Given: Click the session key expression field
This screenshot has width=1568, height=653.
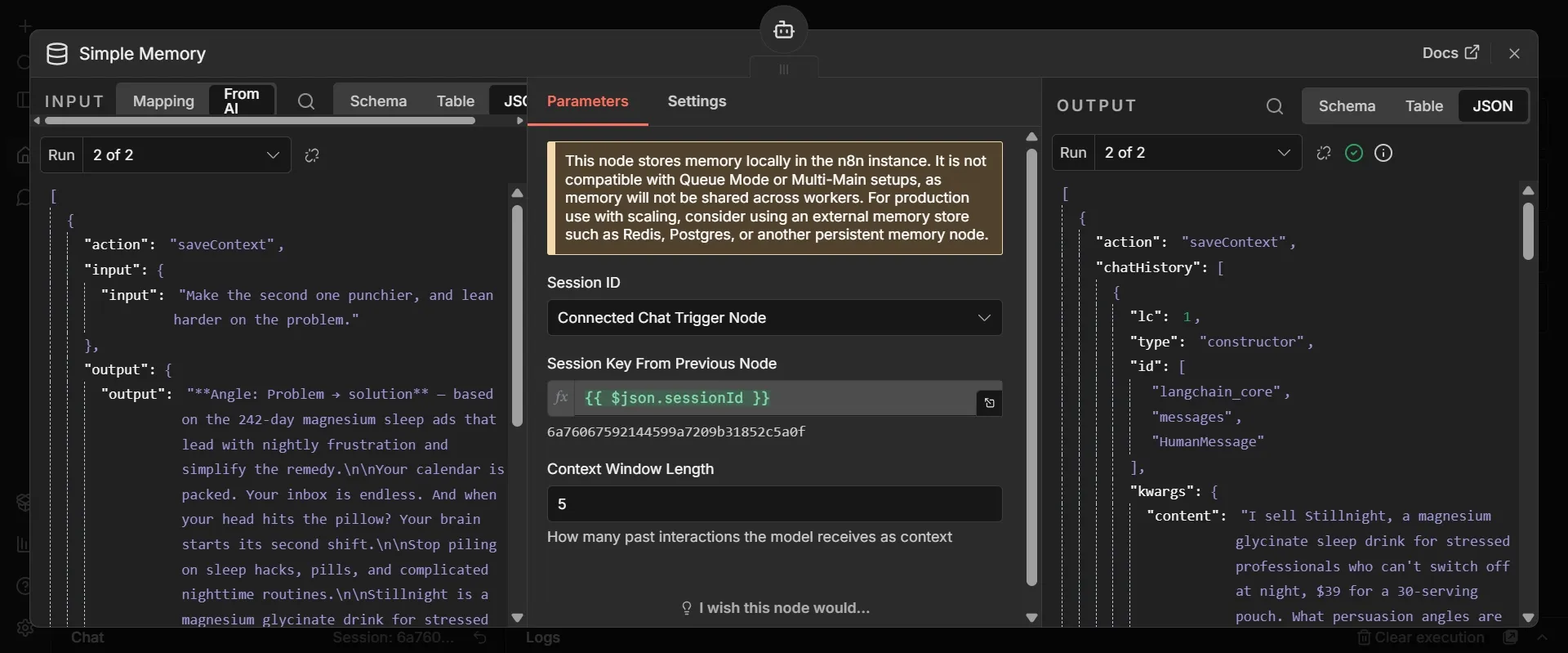Looking at the screenshot, I should 776,398.
